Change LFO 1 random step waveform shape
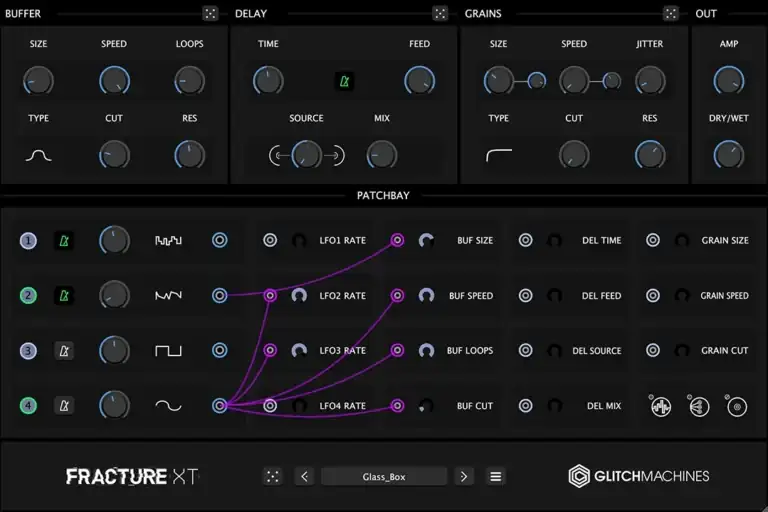Image resolution: width=768 pixels, height=512 pixels. coord(168,241)
